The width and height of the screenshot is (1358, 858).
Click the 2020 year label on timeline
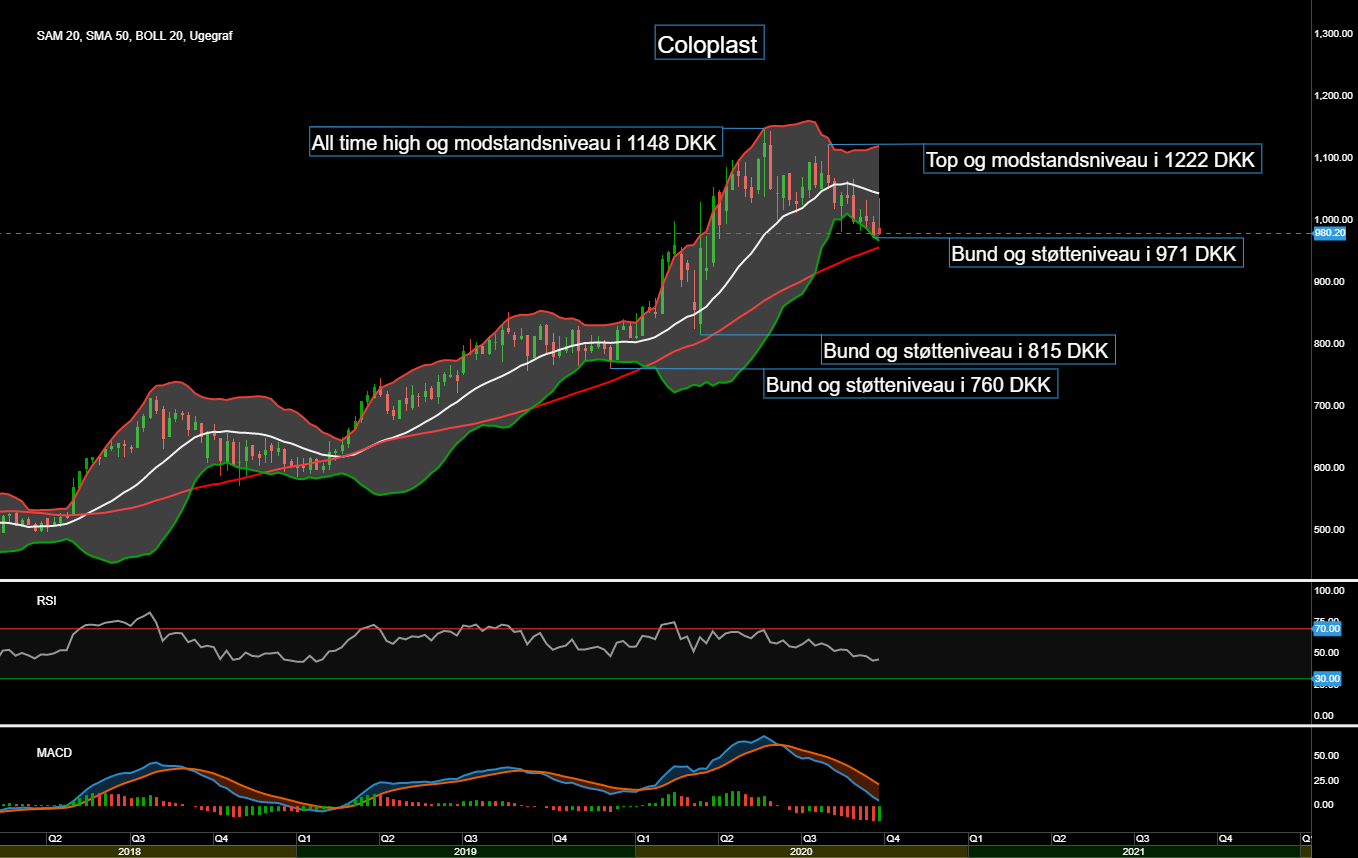click(x=800, y=852)
